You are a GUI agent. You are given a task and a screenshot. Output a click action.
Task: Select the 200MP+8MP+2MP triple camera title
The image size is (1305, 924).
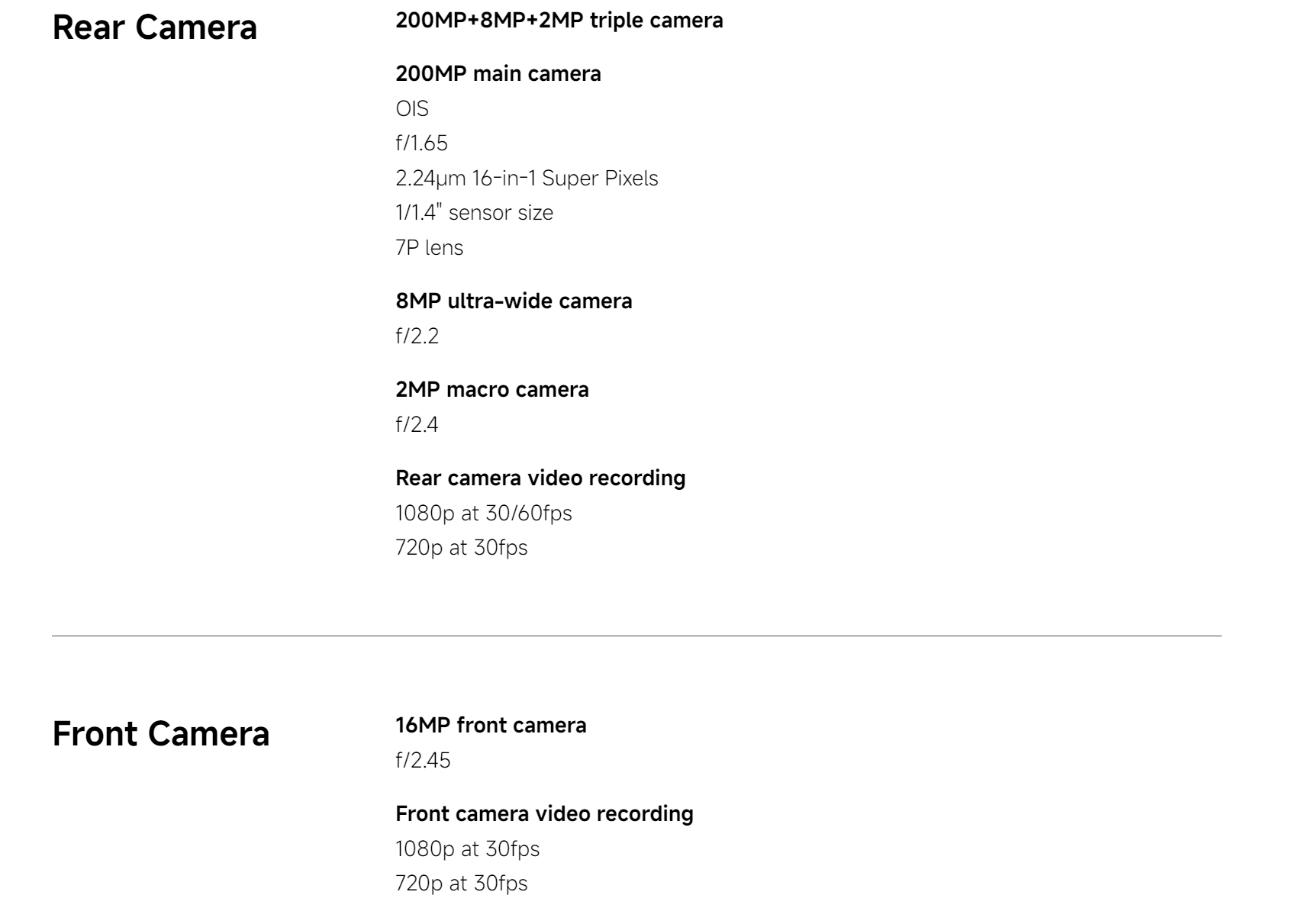559,21
